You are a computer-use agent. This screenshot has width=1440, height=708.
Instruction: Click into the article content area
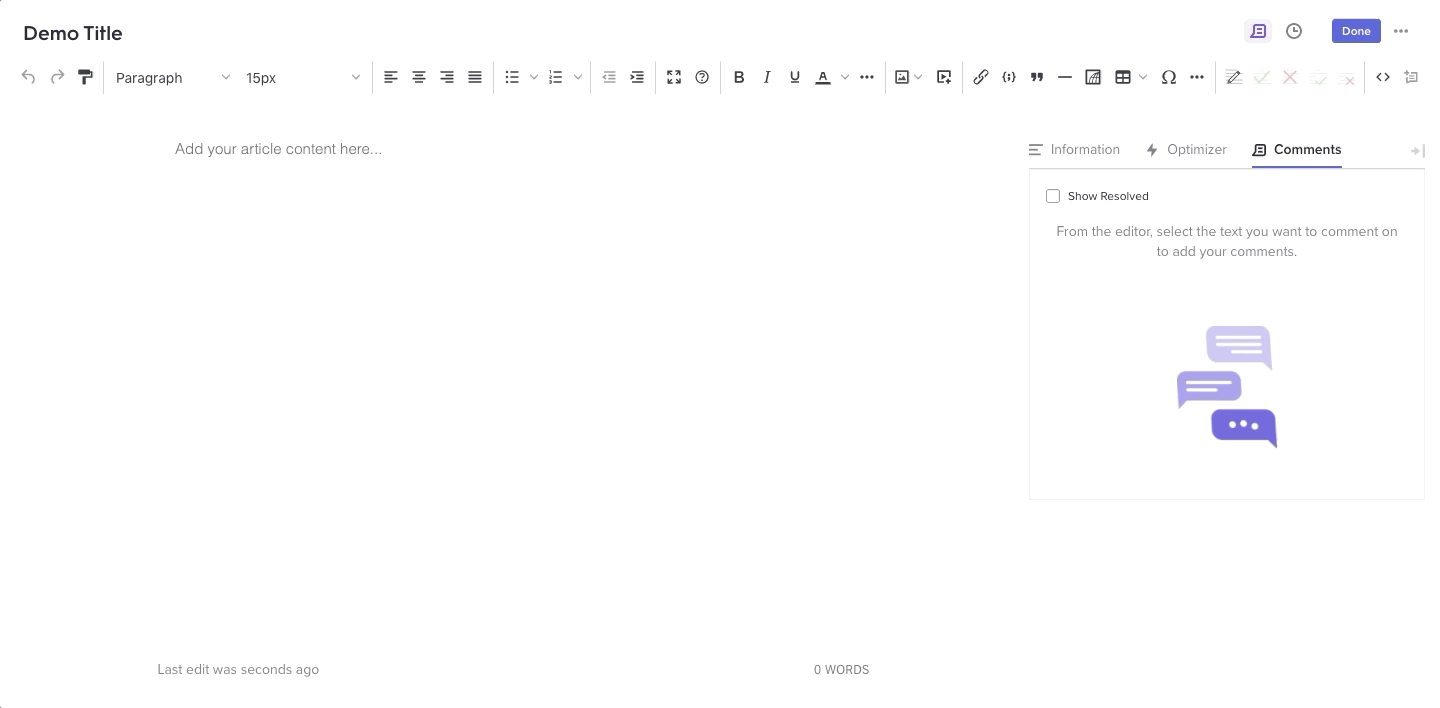(x=278, y=149)
